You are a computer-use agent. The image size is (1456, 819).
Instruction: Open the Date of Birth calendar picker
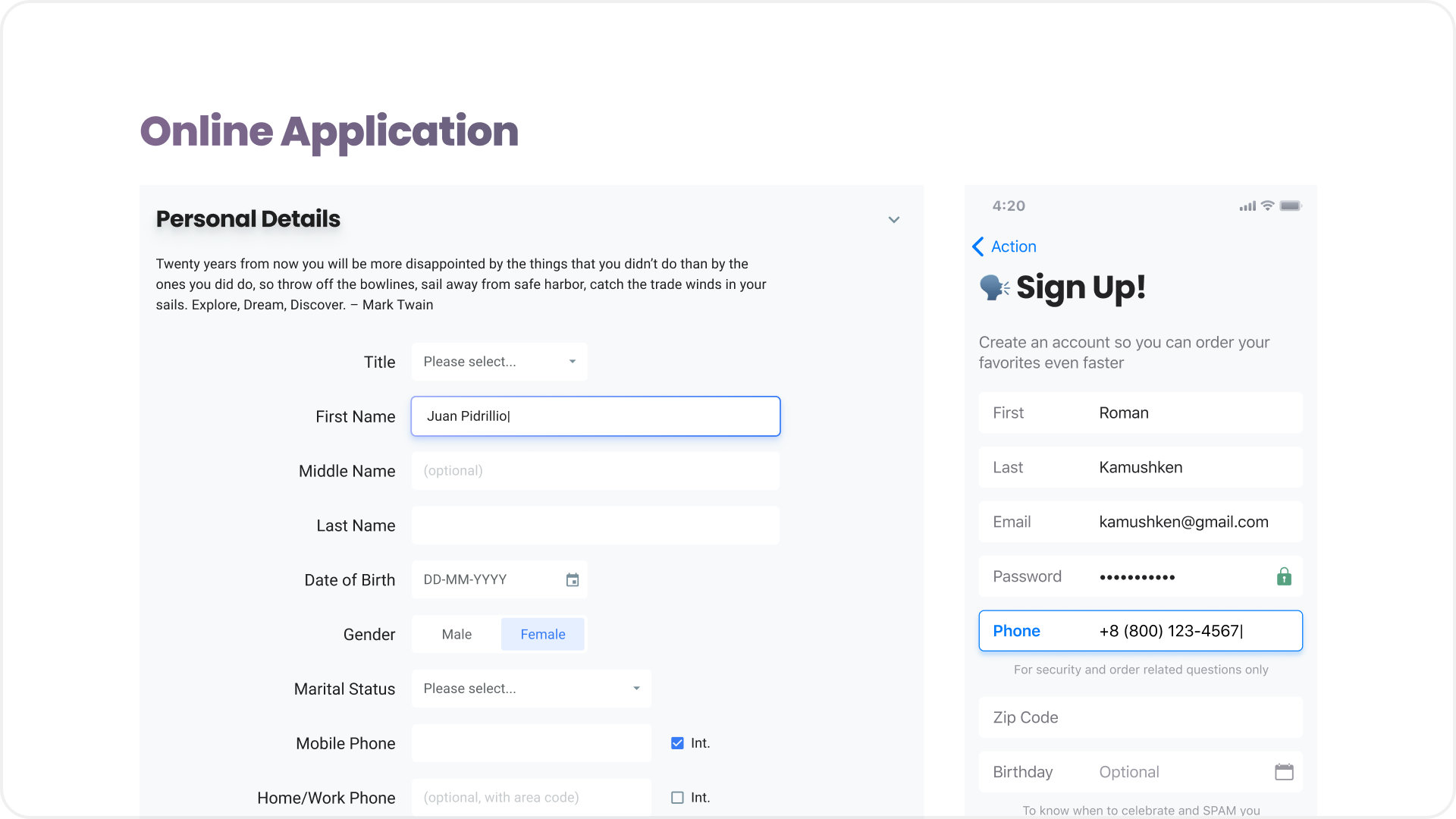(573, 579)
